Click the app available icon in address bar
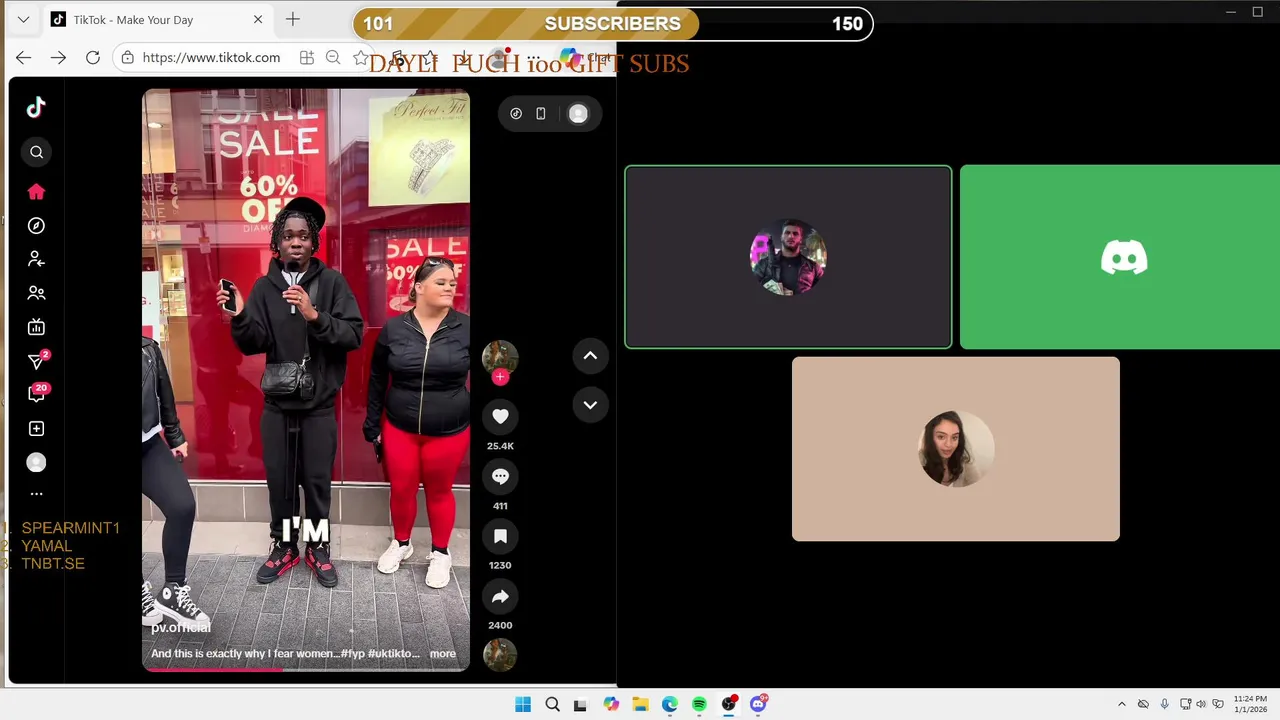 click(307, 58)
